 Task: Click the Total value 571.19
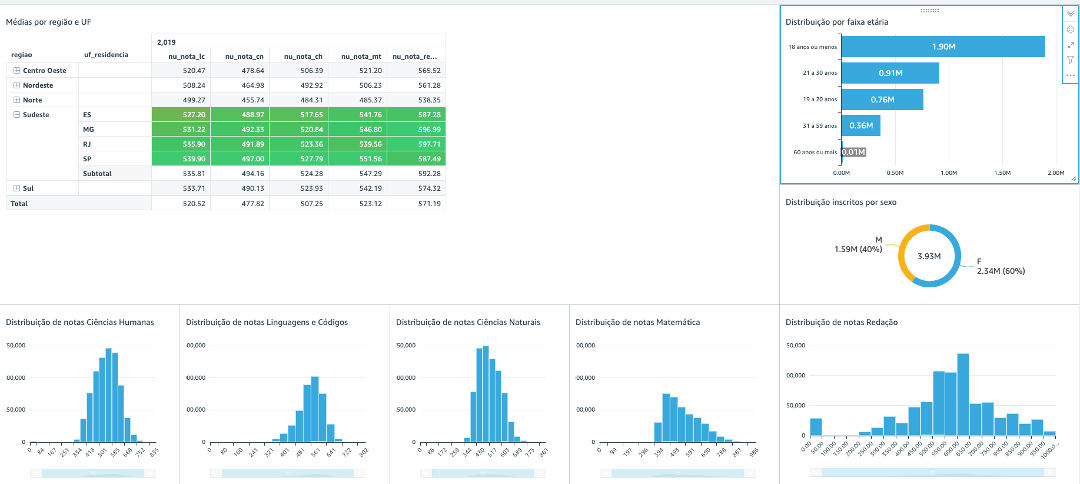428,203
